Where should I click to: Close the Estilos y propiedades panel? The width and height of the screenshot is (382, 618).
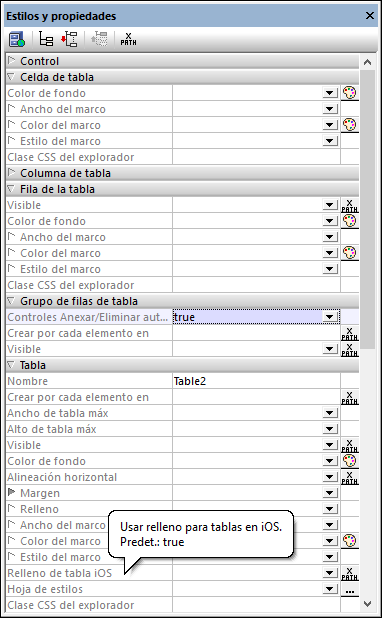370,16
